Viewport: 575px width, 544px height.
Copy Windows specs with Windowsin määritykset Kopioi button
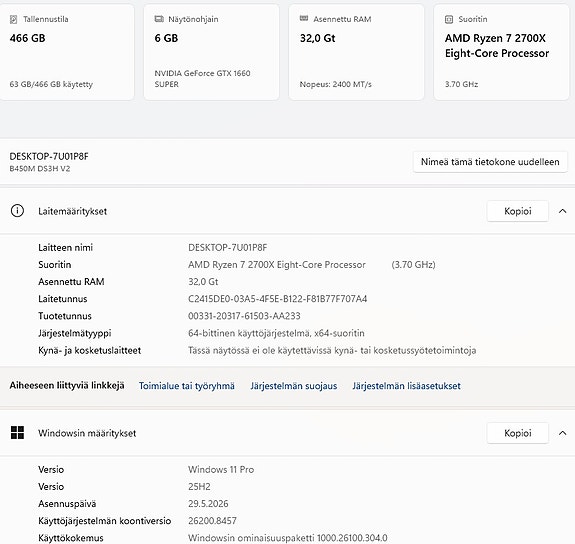tap(517, 433)
